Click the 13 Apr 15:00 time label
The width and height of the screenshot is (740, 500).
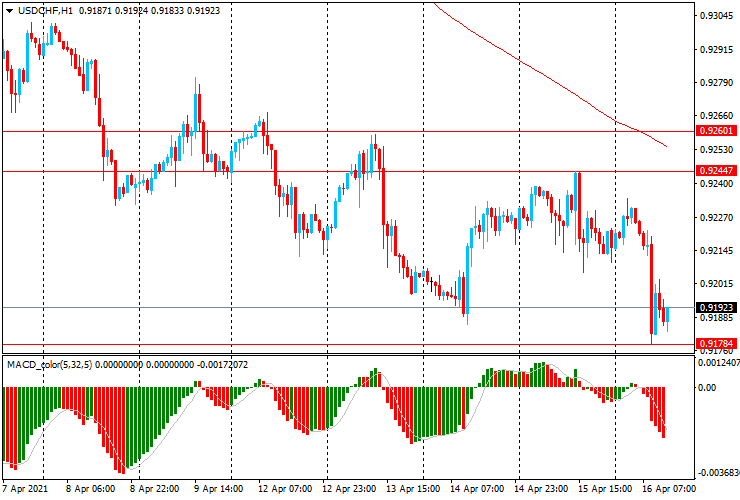click(x=415, y=490)
